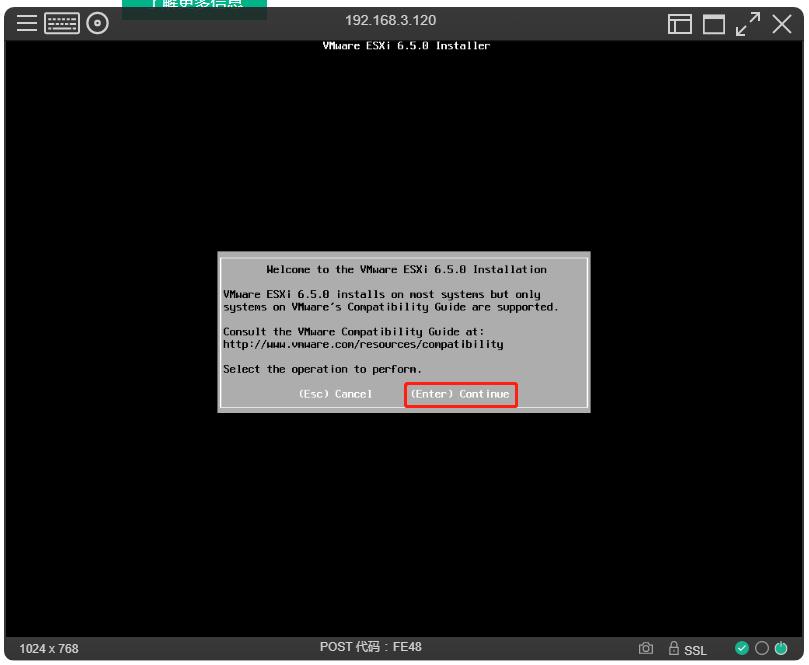Click 'Select the operation to perform.' text
This screenshot has width=809, height=665.
322,369
